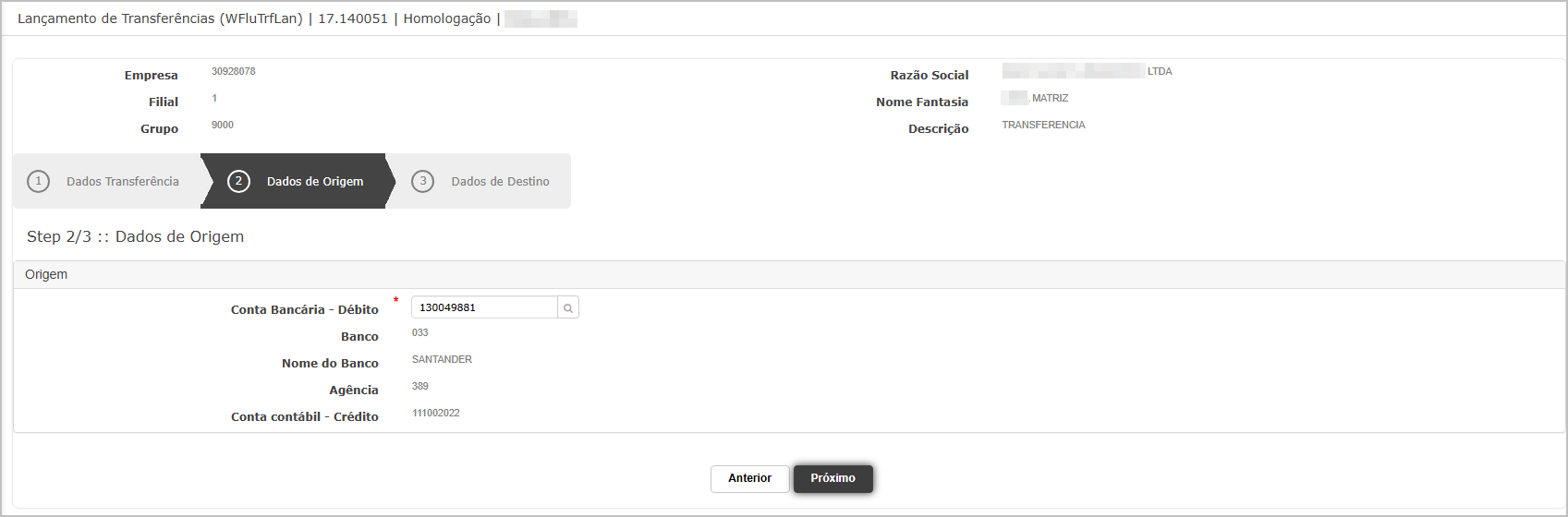
Task: Click the Filial value 1
Action: [214, 98]
